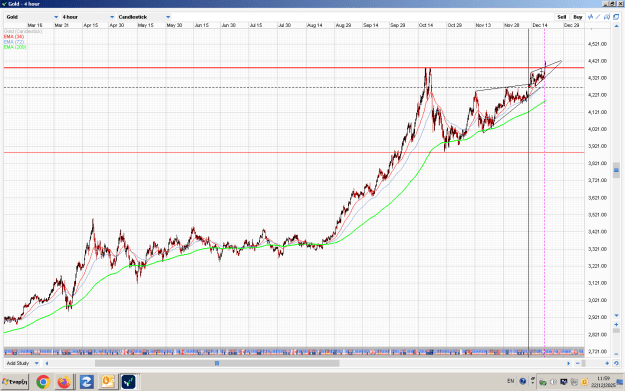Open the blue sync arrows taskbar app
Viewport: 625px width, 391px height.
point(86,382)
